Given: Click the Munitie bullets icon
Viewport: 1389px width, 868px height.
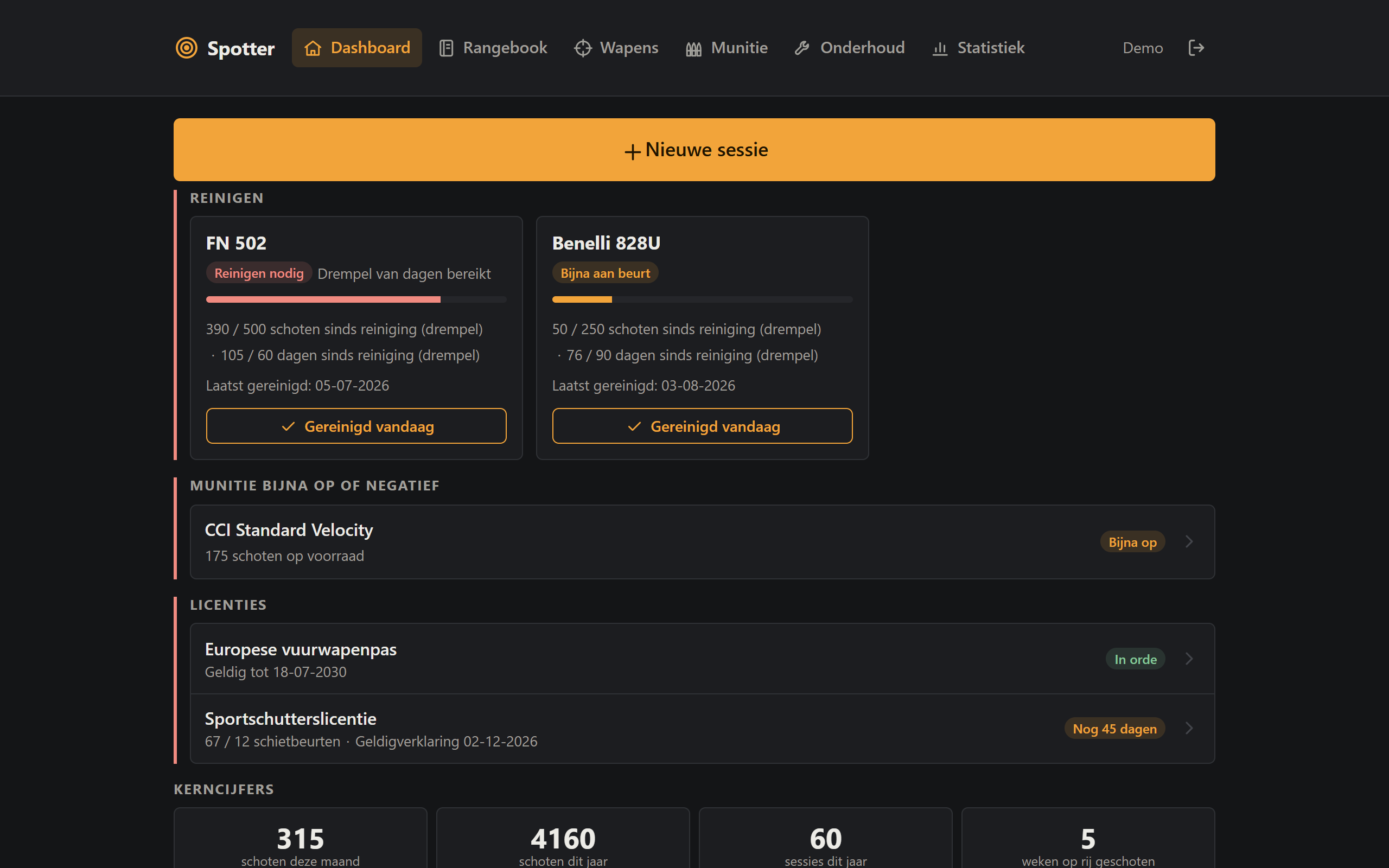Looking at the screenshot, I should tap(693, 49).
